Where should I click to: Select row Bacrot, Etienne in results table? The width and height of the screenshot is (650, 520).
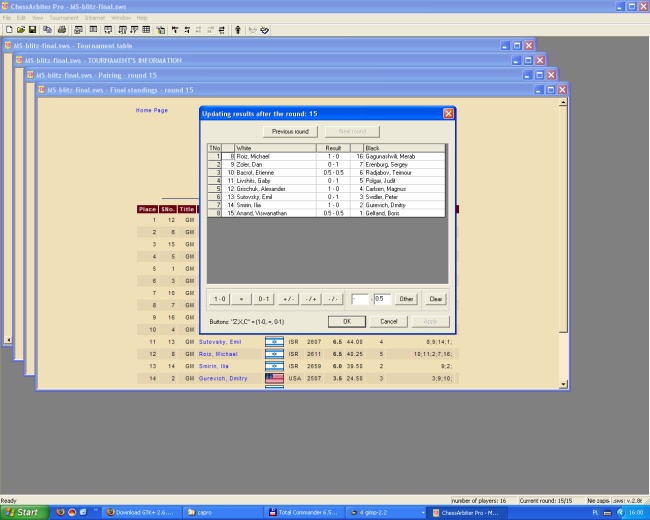[x=326, y=173]
